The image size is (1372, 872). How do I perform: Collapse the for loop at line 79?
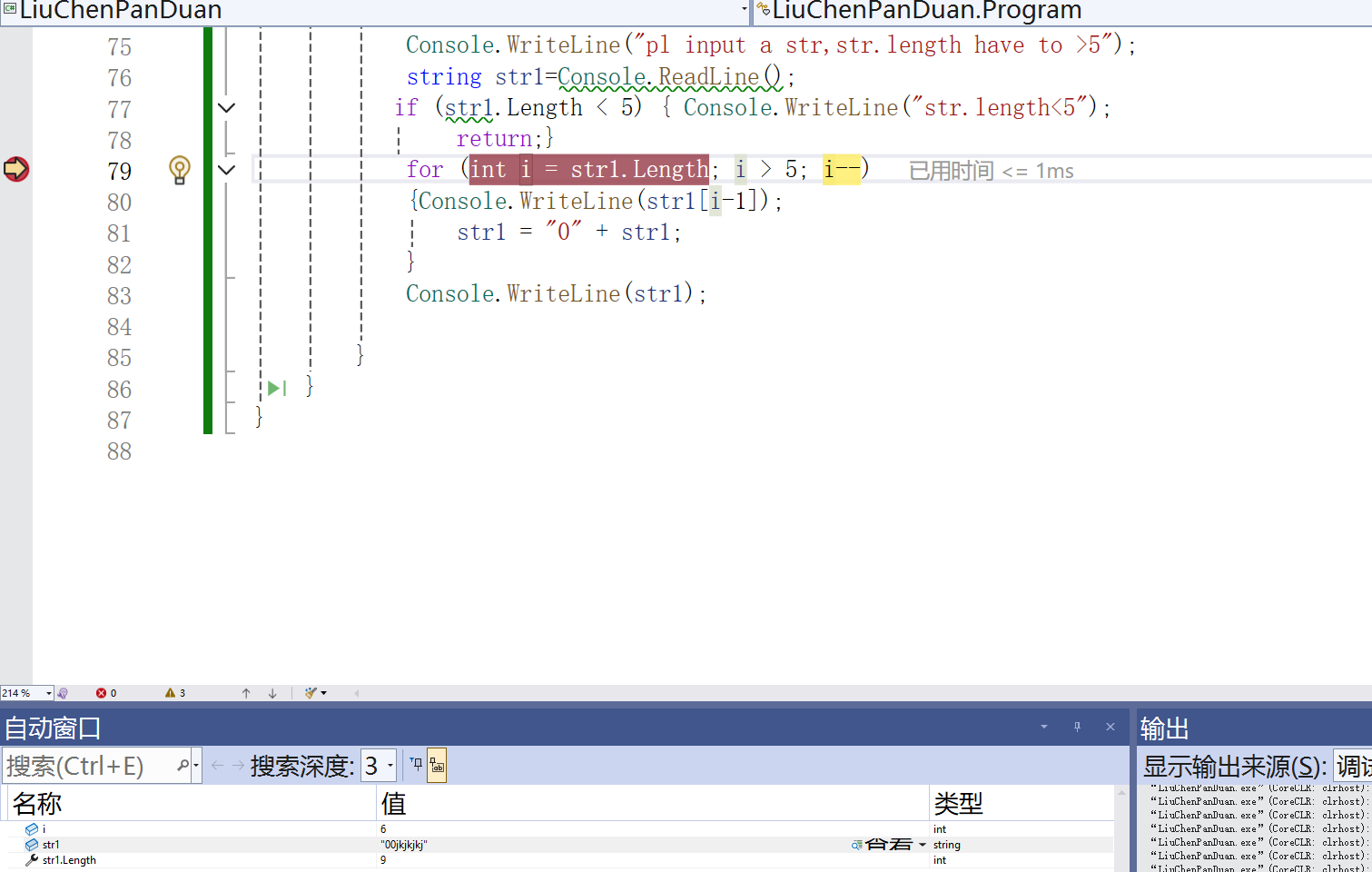227,170
